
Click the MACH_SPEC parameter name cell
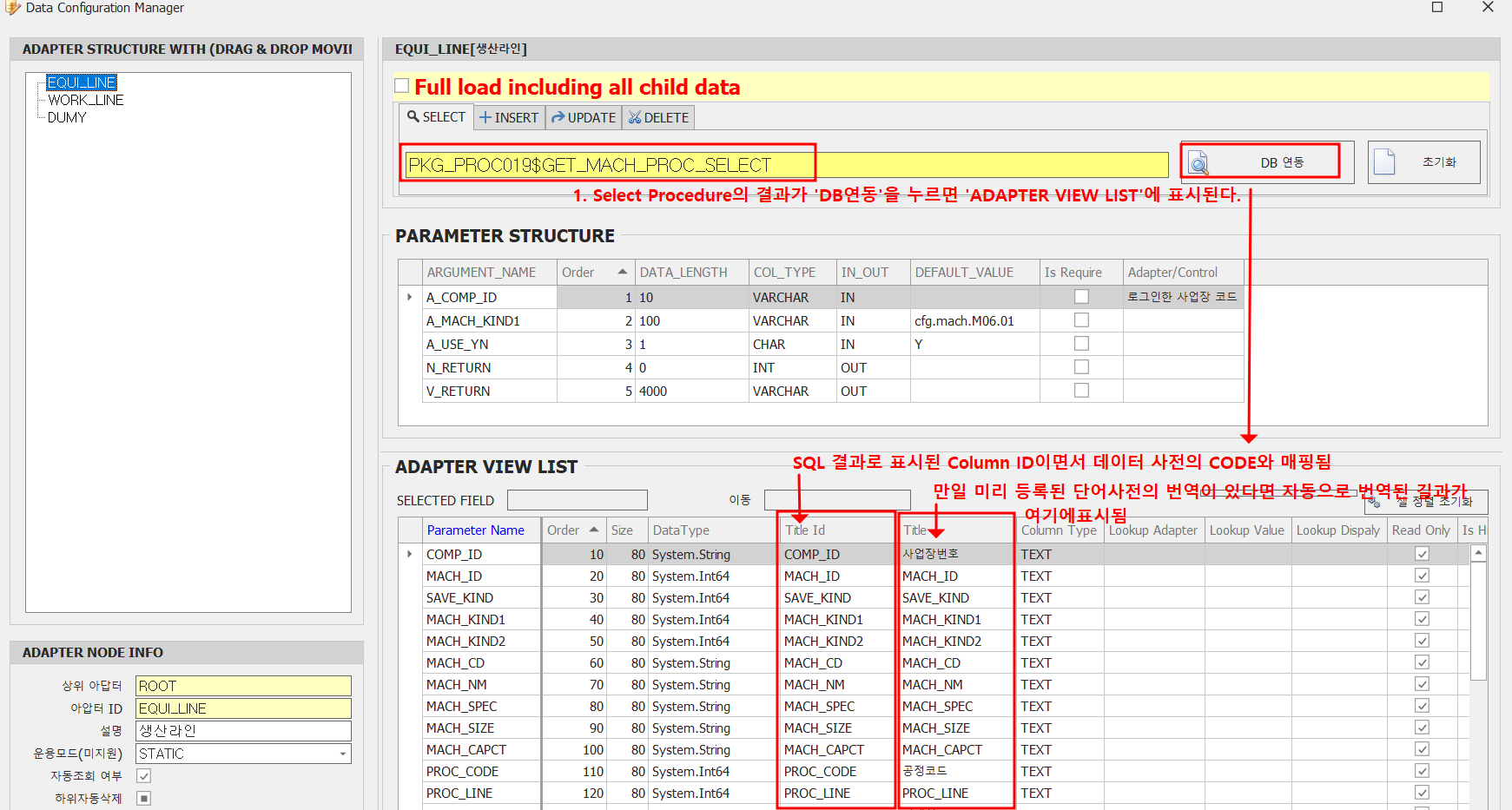482,706
